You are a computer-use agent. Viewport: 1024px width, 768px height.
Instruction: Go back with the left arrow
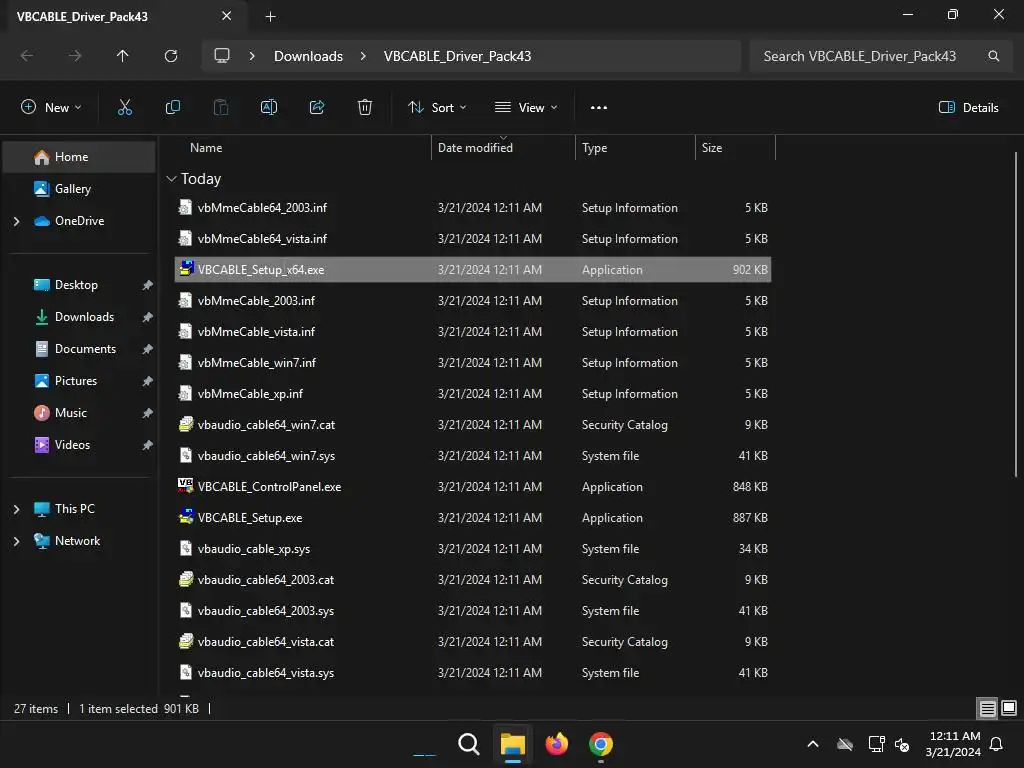[x=27, y=56]
